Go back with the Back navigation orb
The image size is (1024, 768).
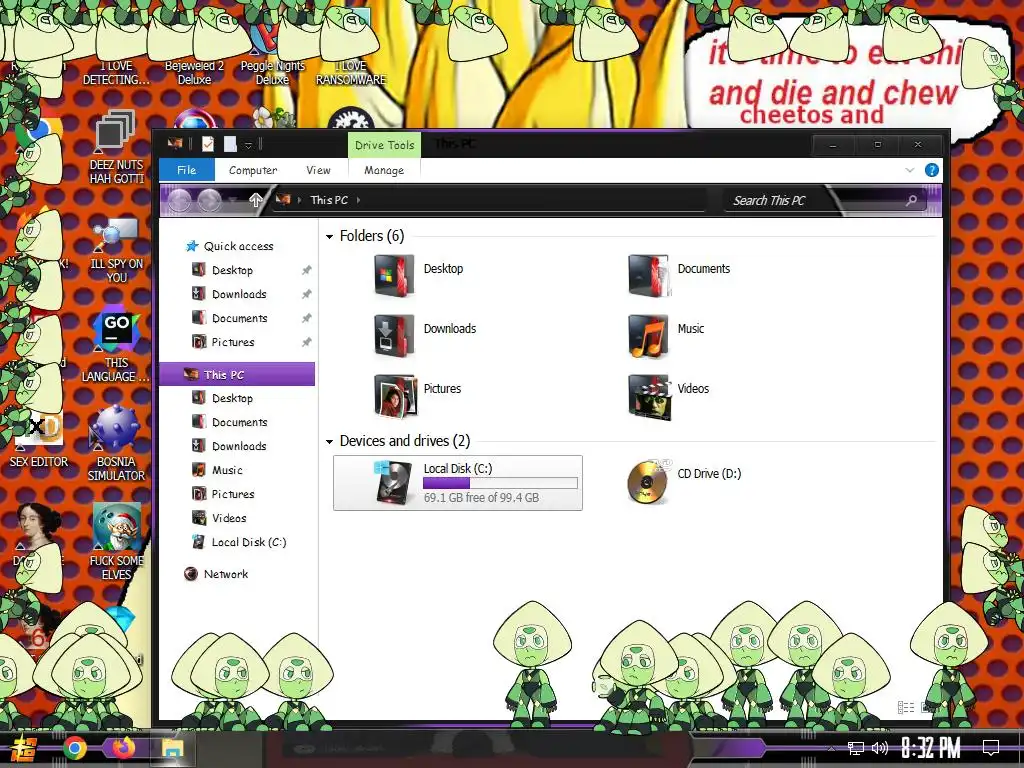click(x=180, y=200)
